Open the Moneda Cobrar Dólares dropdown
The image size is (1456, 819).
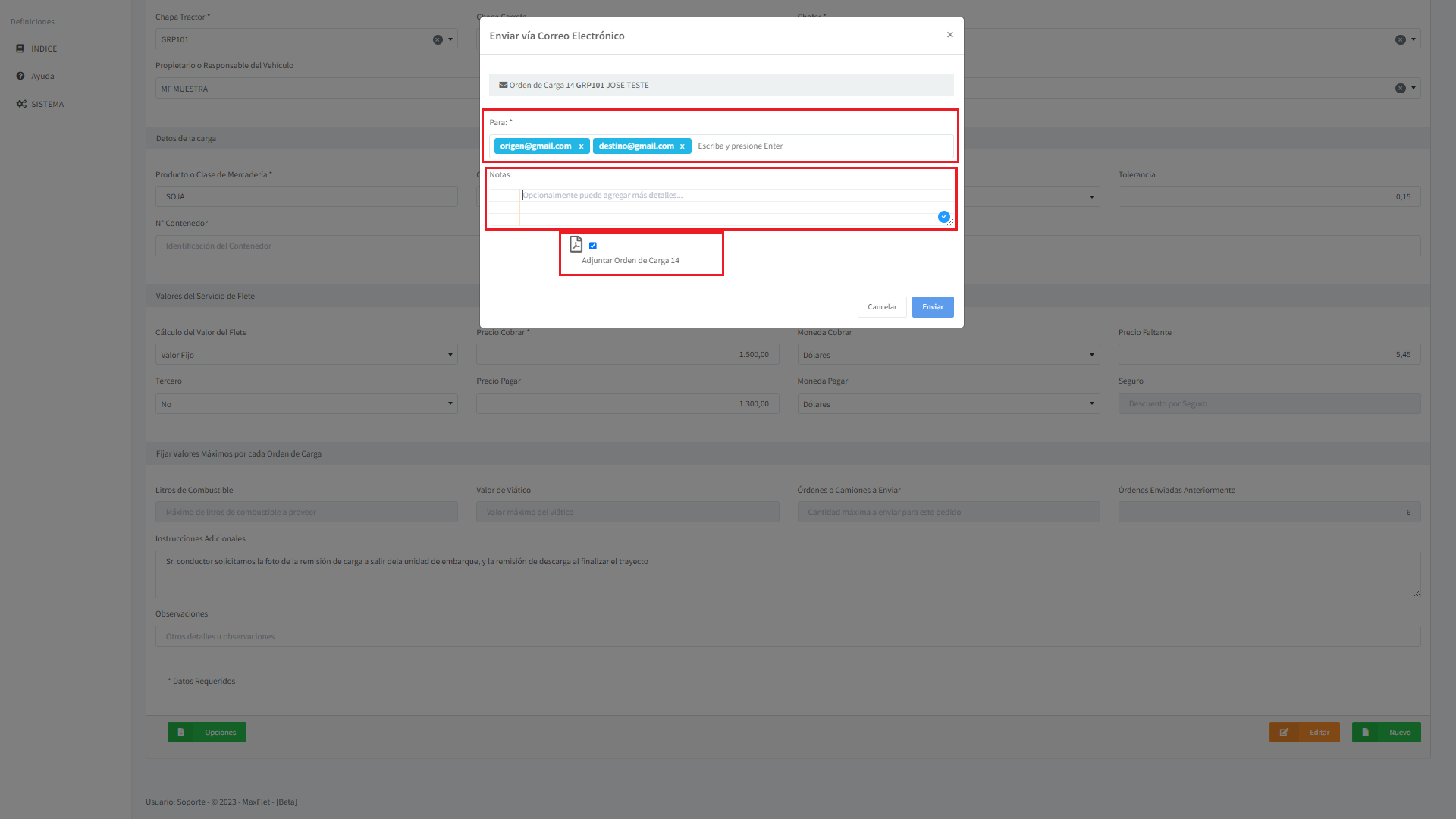[x=948, y=355]
